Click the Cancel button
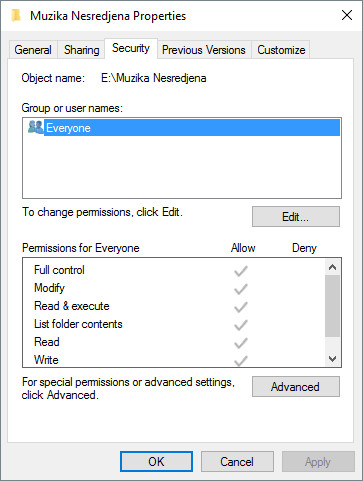This screenshot has width=363, height=481. 237,462
